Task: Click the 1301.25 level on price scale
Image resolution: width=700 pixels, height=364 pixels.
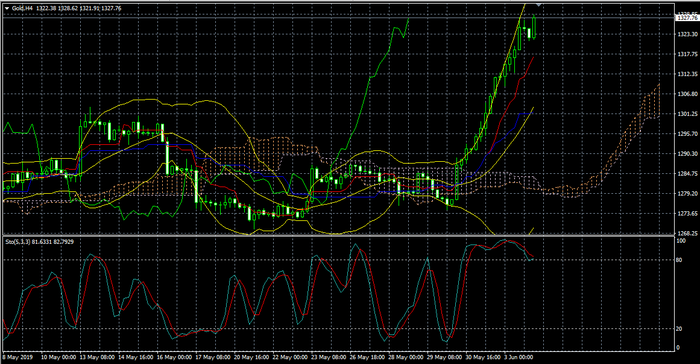Action: click(688, 114)
